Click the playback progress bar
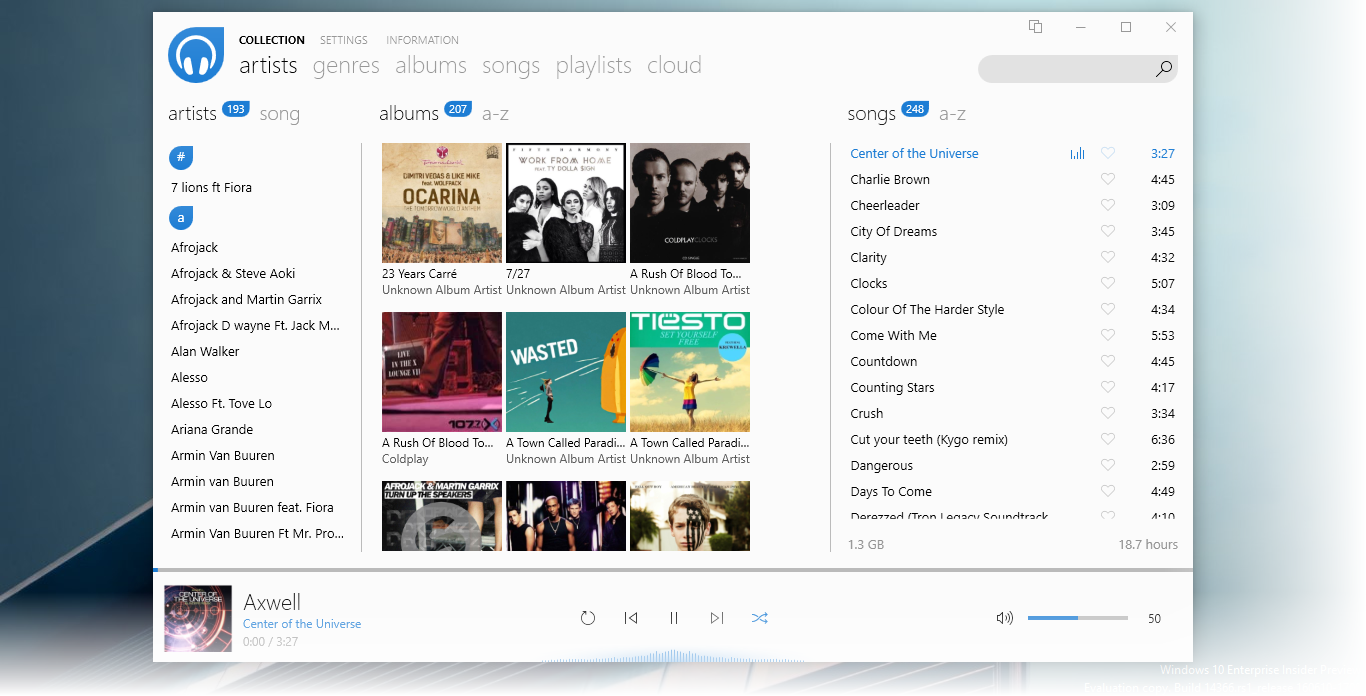This screenshot has height=696, width=1366. point(673,570)
